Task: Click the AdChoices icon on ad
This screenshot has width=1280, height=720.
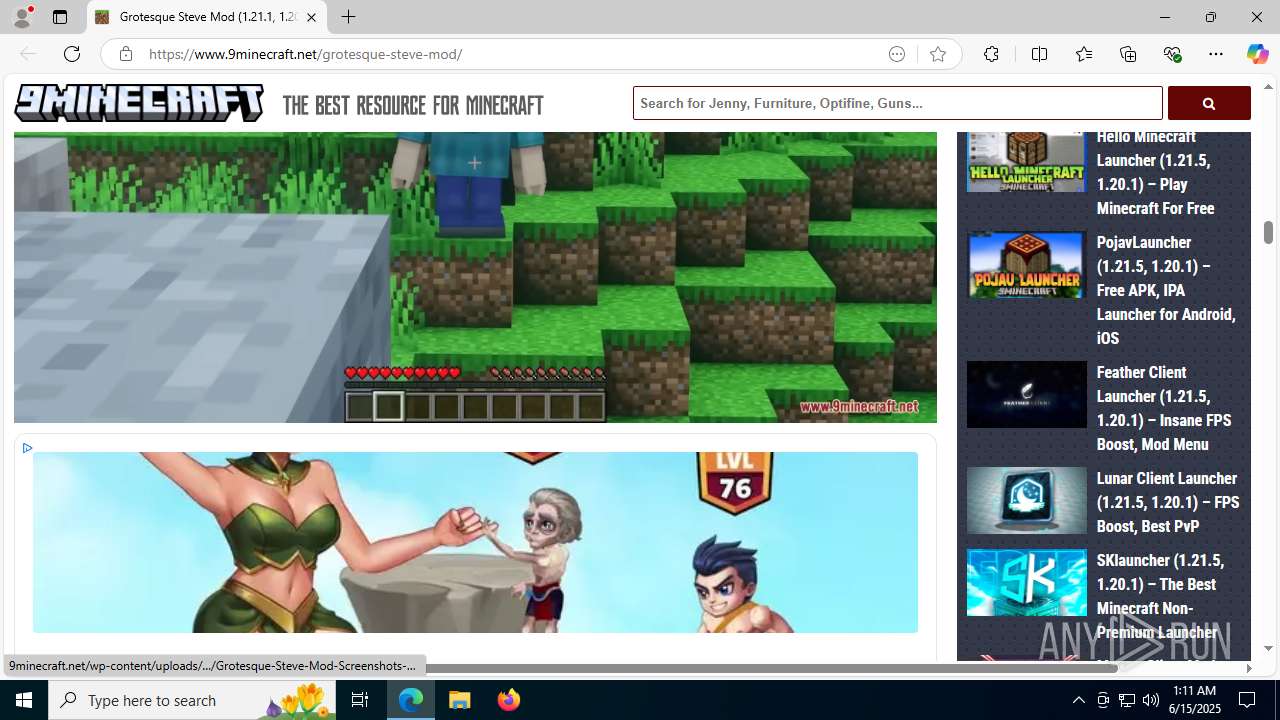Action: pyautogui.click(x=27, y=448)
